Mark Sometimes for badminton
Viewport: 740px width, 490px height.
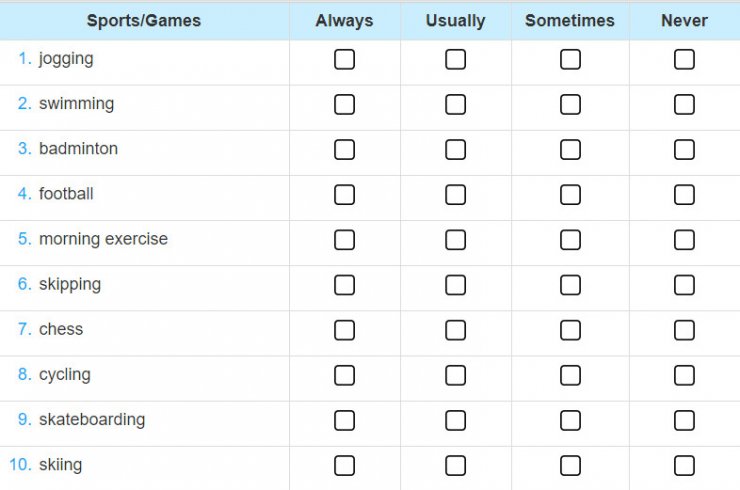570,150
